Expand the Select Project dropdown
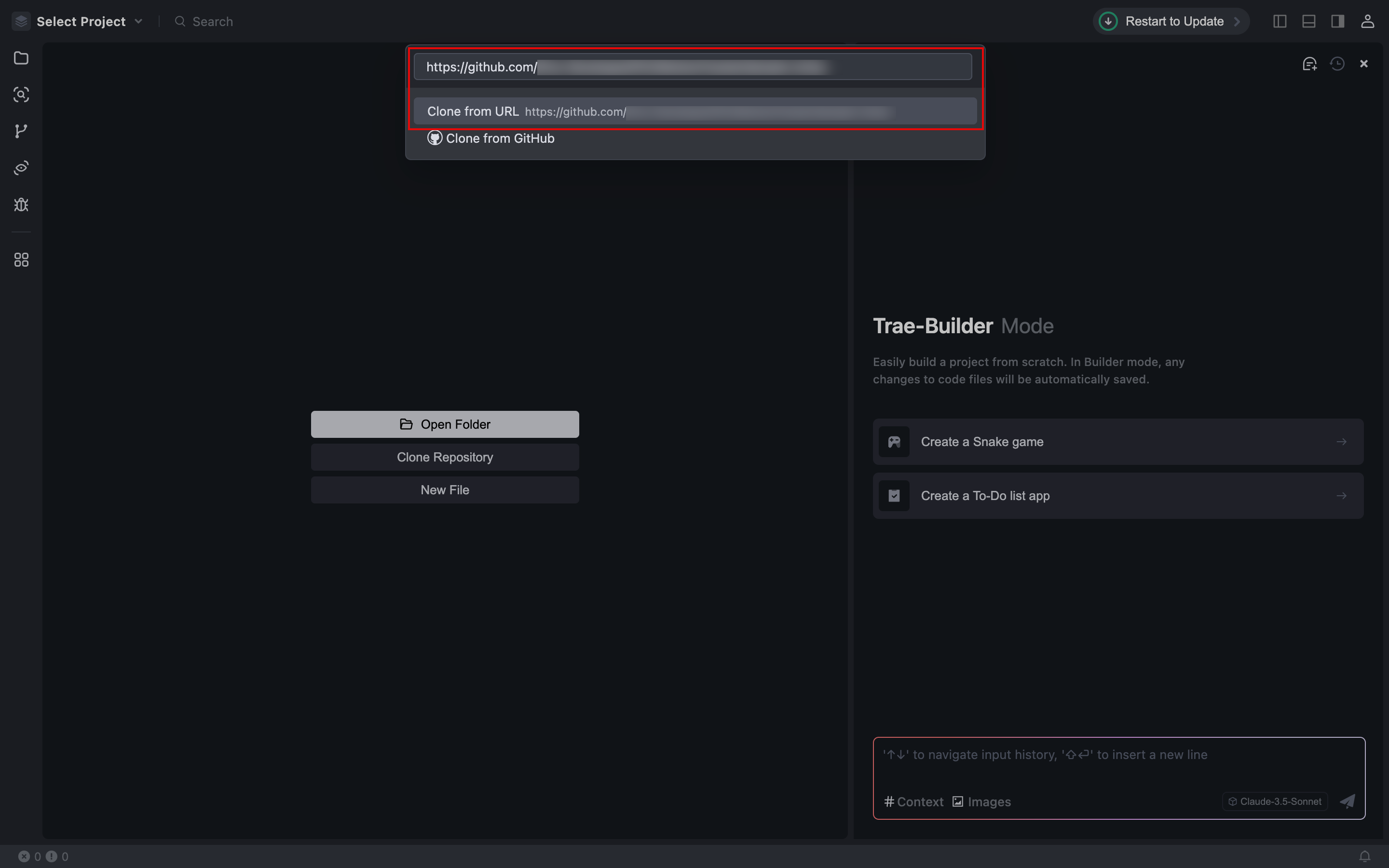The height and width of the screenshot is (868, 1389). pyautogui.click(x=81, y=21)
